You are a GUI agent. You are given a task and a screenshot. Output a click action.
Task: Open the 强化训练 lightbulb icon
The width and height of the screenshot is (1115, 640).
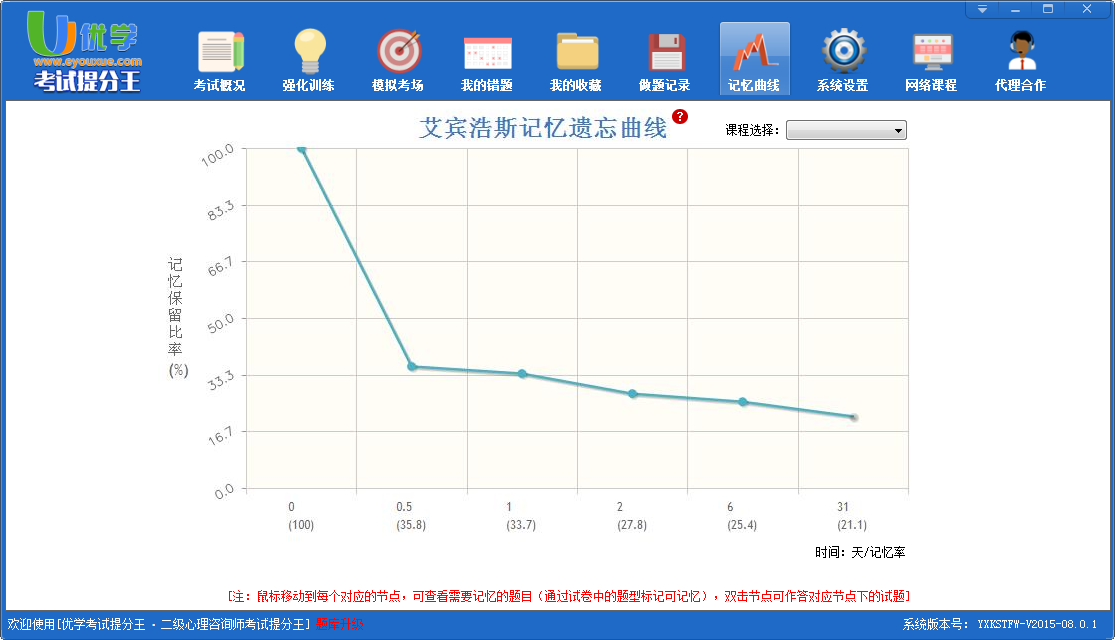click(x=309, y=60)
